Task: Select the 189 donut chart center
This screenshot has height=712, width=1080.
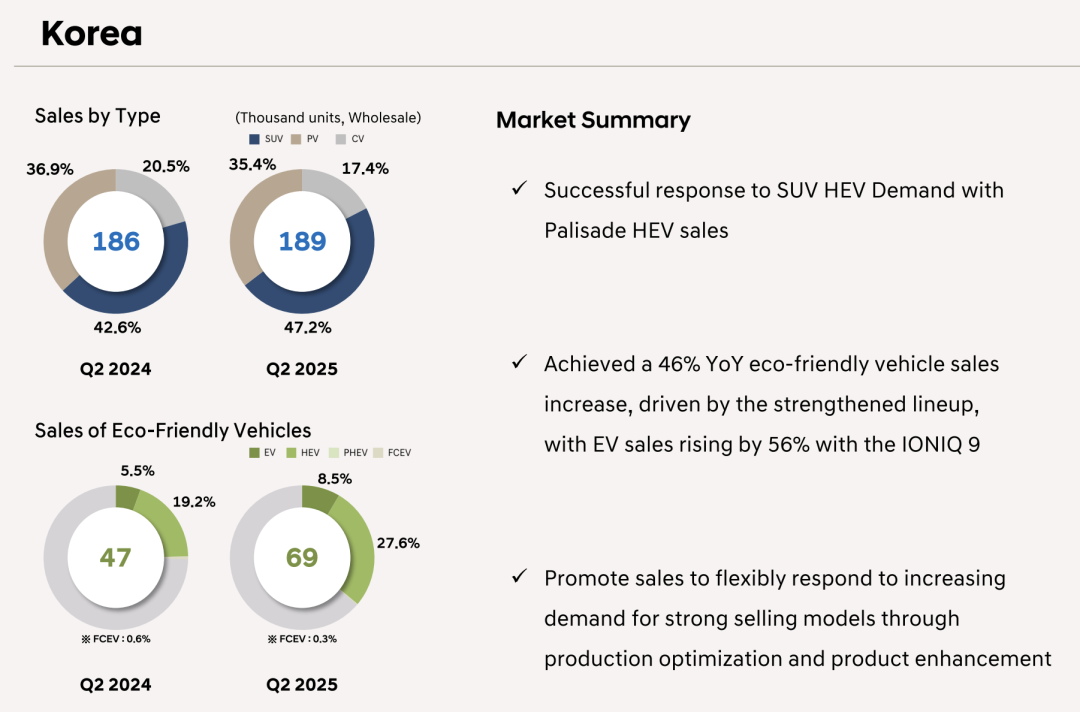Action: 302,241
